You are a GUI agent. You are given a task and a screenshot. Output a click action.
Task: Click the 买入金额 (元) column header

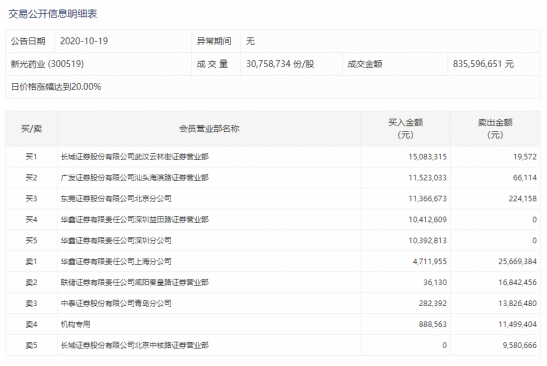point(406,129)
